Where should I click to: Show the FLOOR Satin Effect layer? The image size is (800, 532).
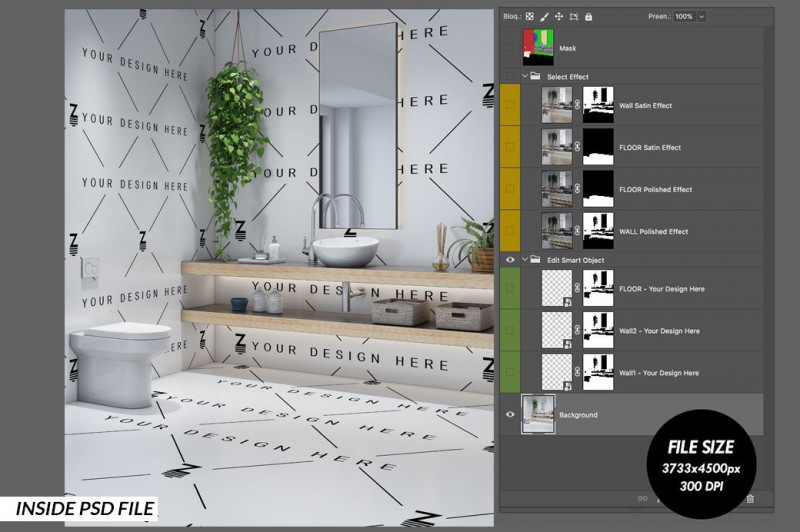point(510,146)
